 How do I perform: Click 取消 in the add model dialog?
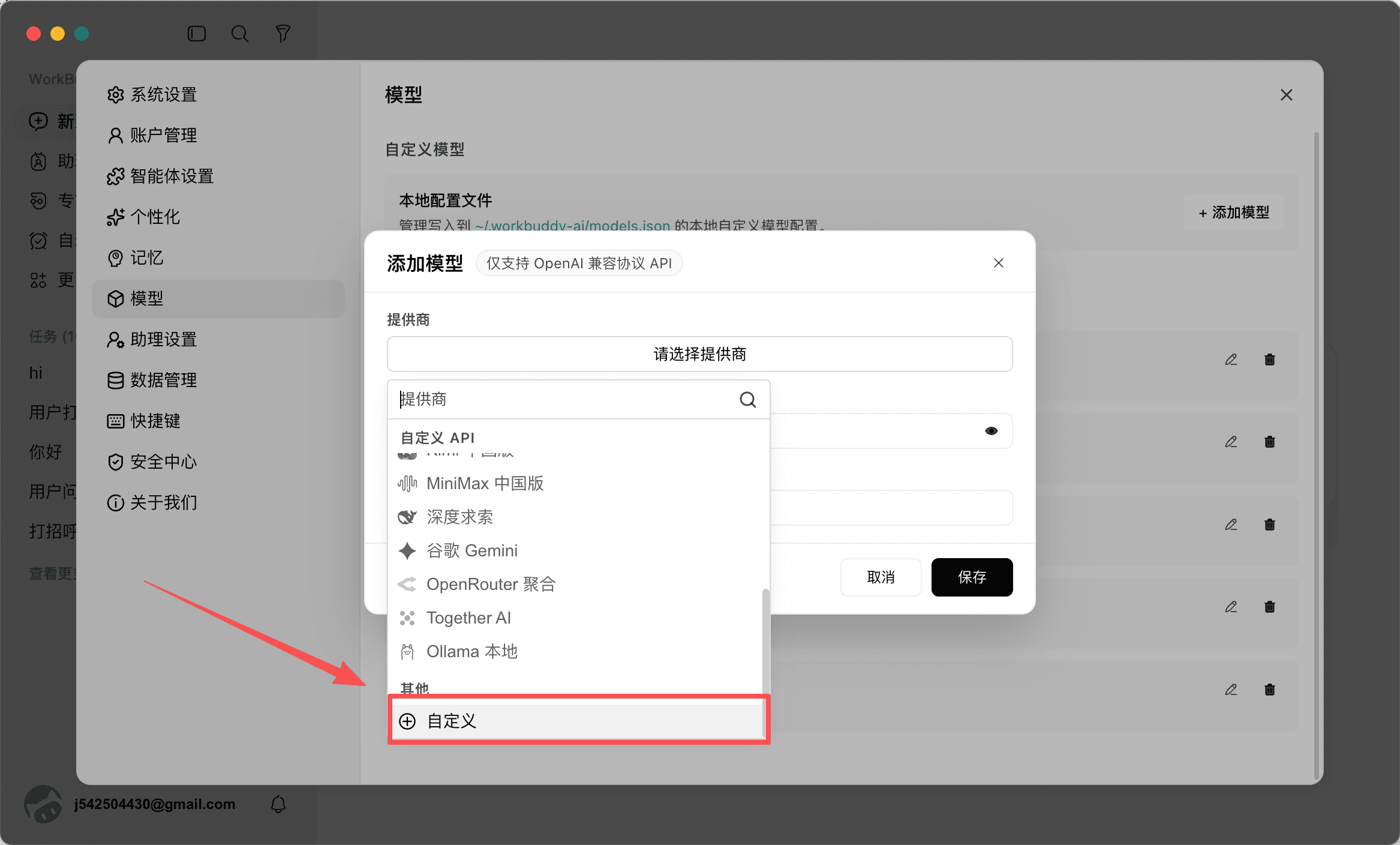click(881, 577)
